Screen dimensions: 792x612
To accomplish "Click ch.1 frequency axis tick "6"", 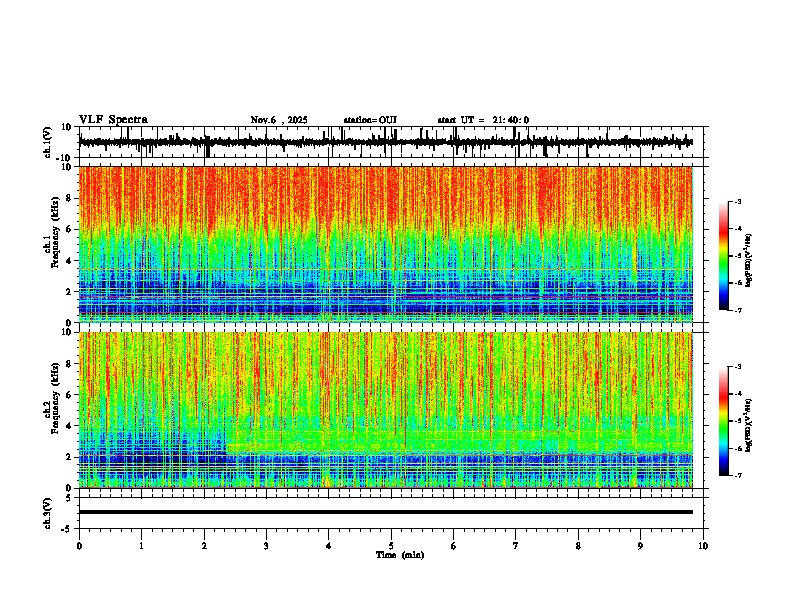I will click(69, 229).
